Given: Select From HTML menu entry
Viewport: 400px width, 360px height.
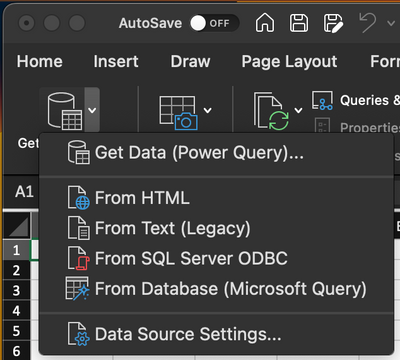Looking at the screenshot, I should pos(216,198).
